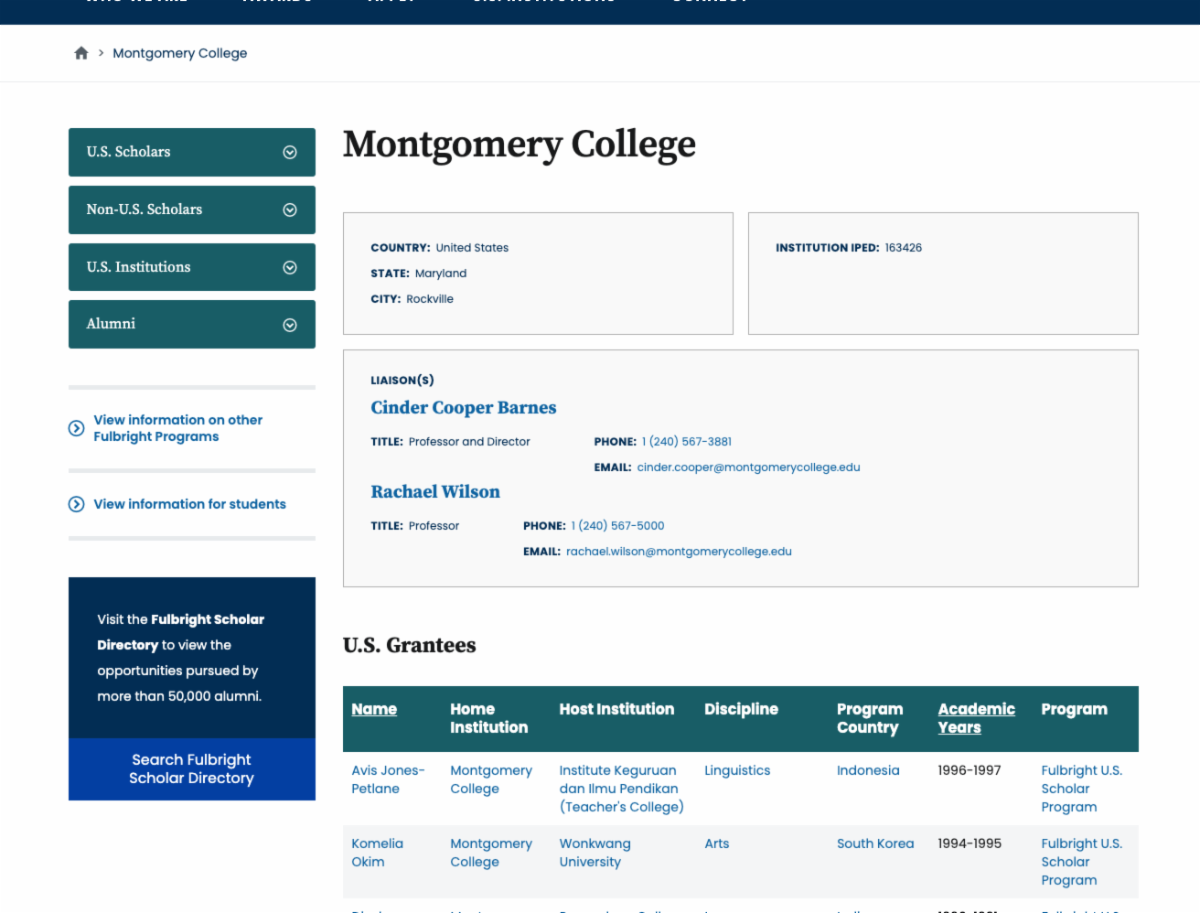Click Home Institution column header
This screenshot has height=913, width=1200.
coord(489,718)
